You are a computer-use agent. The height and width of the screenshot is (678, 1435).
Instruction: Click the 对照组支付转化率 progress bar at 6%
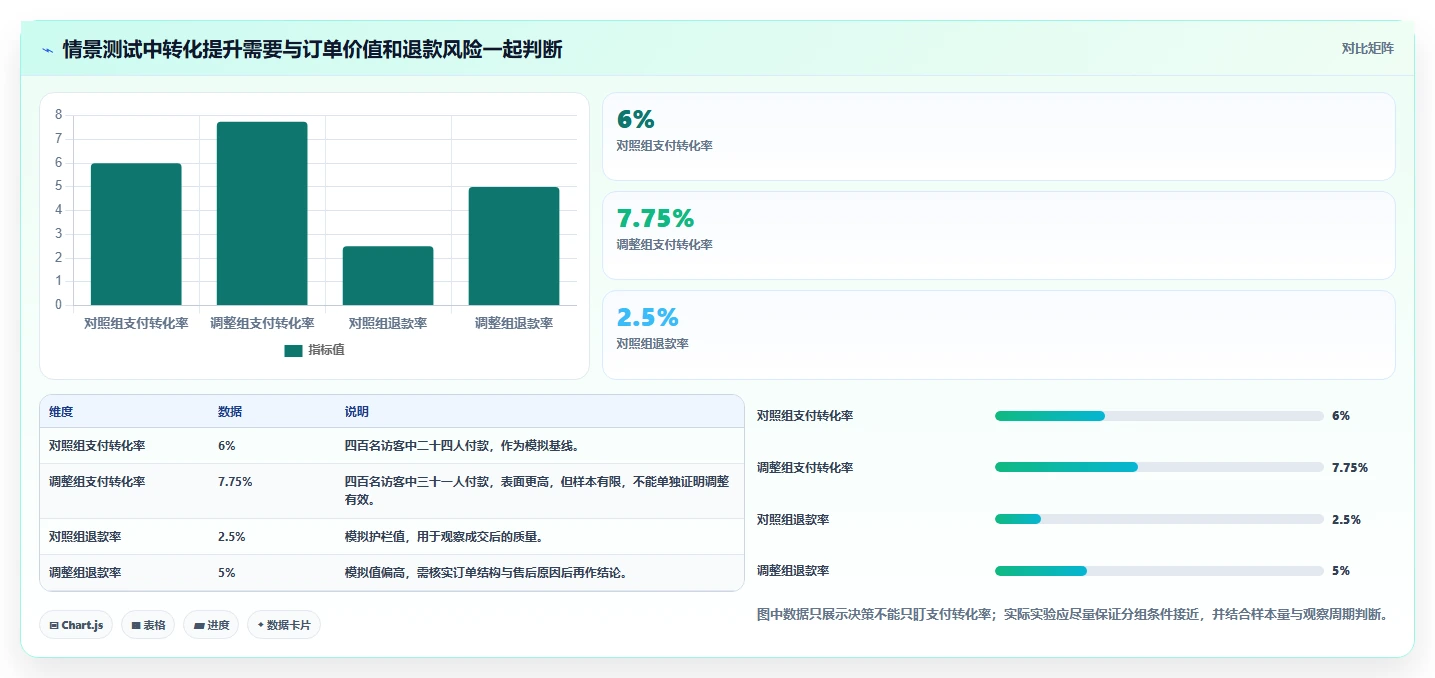pyautogui.click(x=1159, y=416)
